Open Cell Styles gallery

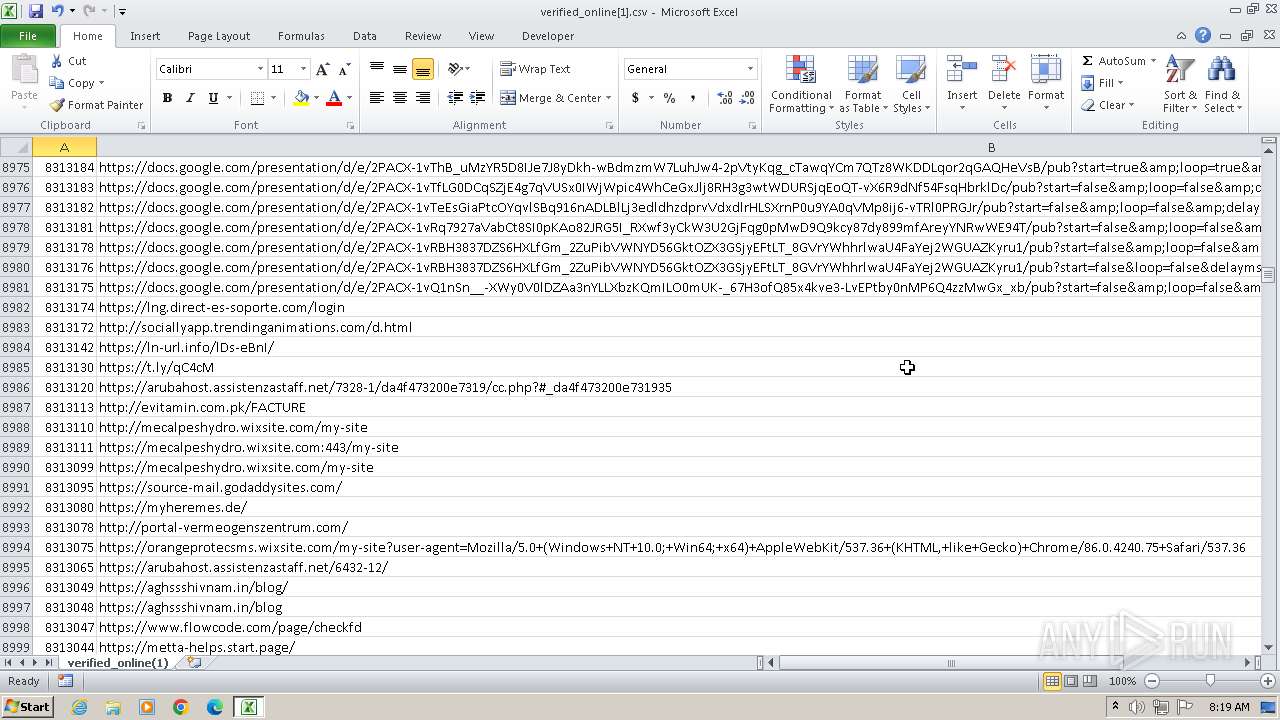[910, 84]
